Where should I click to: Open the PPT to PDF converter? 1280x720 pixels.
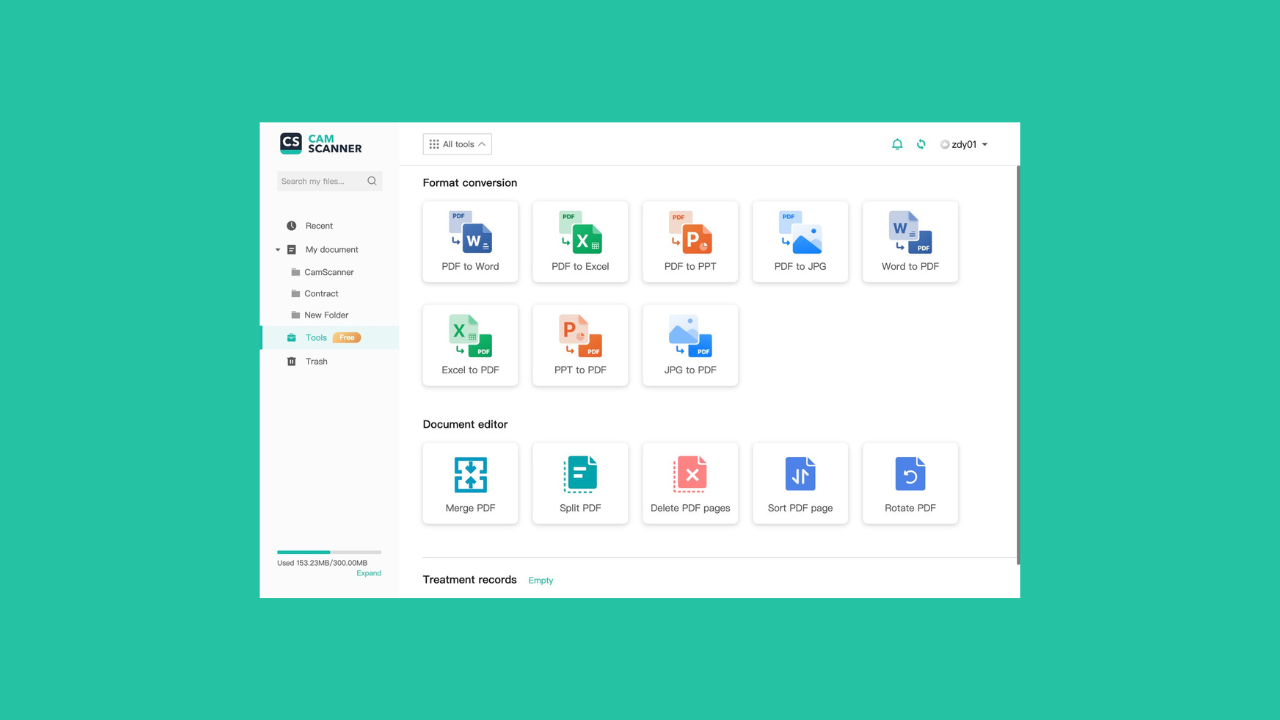point(580,345)
